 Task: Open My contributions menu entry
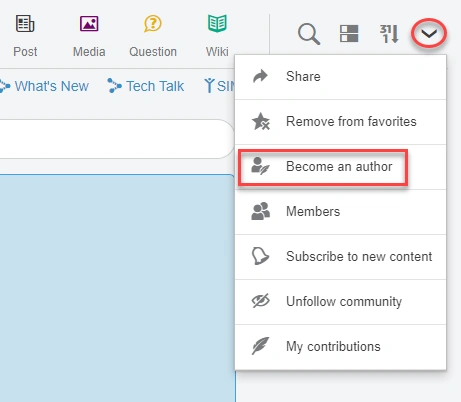[341, 347]
